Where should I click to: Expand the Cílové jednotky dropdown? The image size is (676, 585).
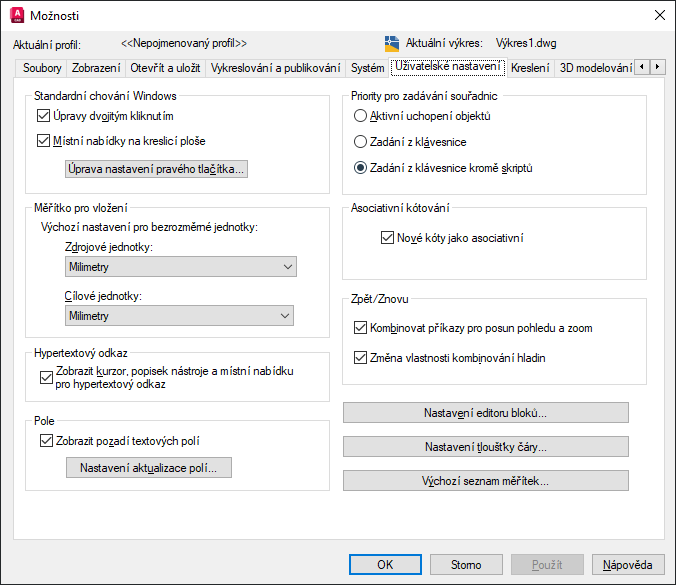tap(180, 316)
